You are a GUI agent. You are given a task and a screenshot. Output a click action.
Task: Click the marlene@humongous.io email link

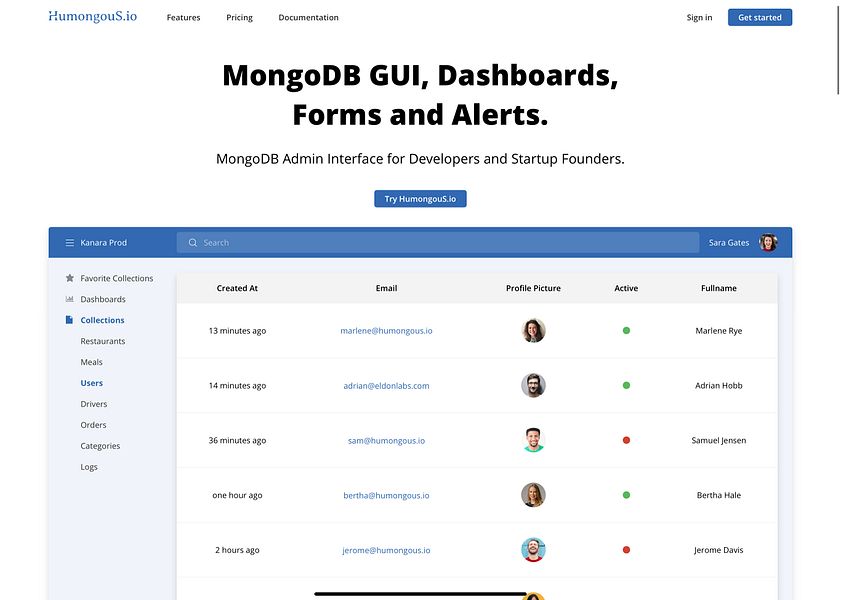pos(386,330)
